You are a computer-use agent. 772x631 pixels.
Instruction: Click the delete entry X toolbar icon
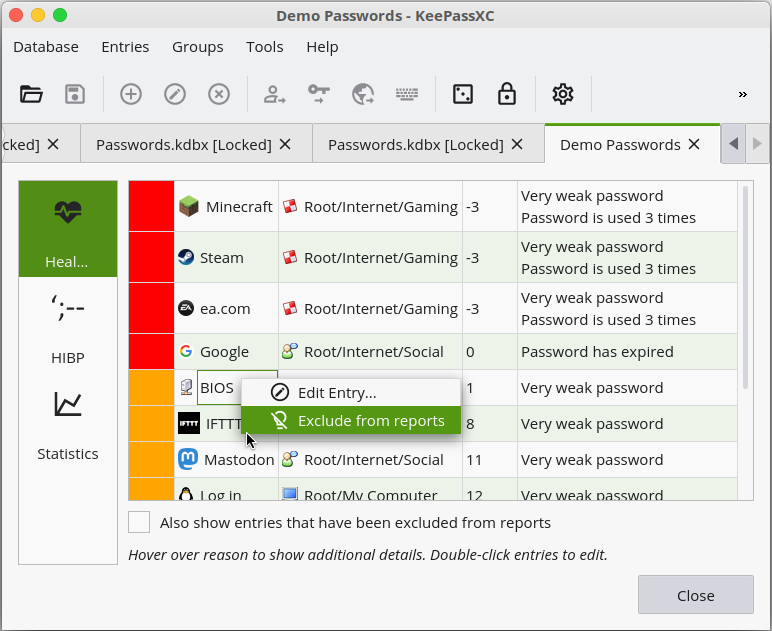point(219,94)
